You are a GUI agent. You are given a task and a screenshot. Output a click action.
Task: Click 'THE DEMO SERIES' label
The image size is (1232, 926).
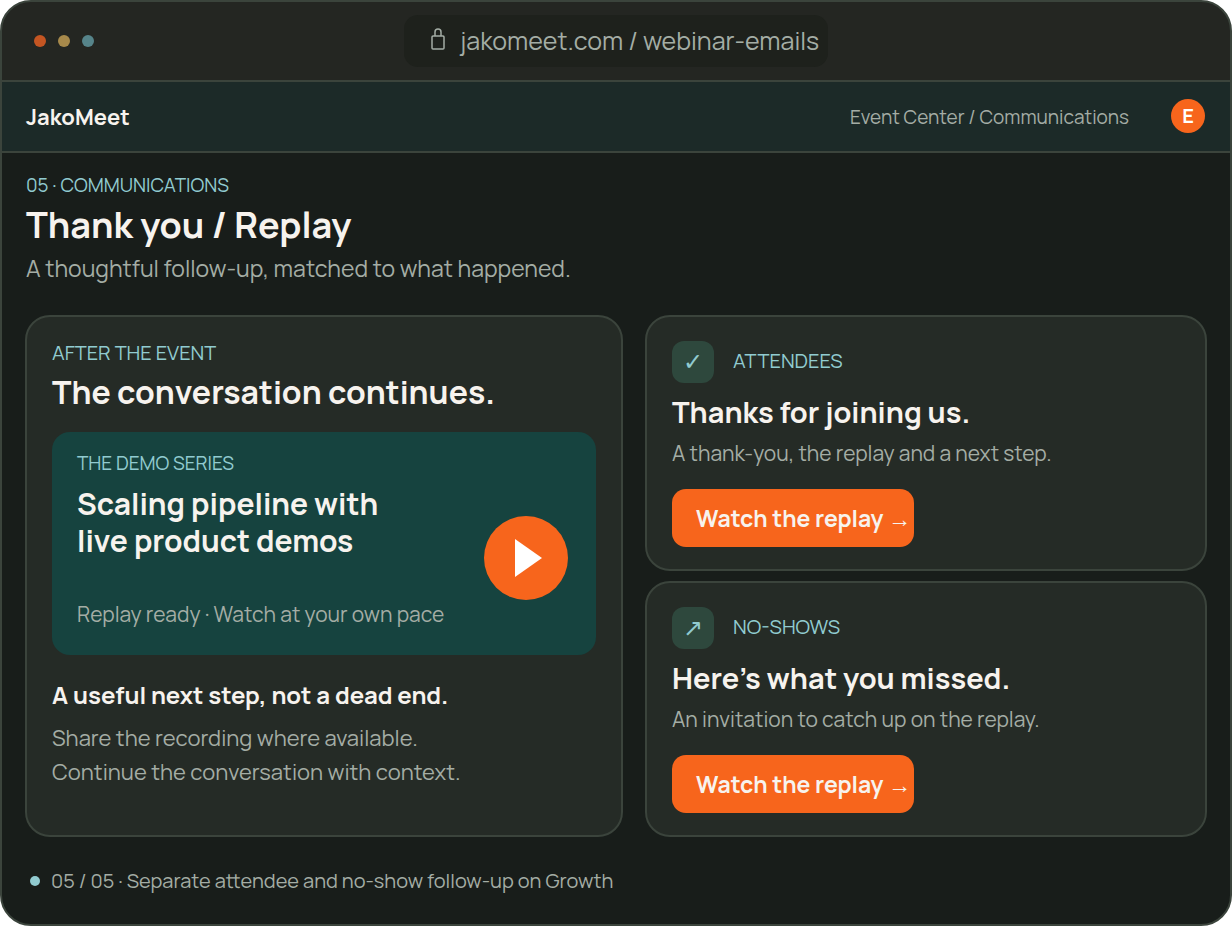pos(155,463)
